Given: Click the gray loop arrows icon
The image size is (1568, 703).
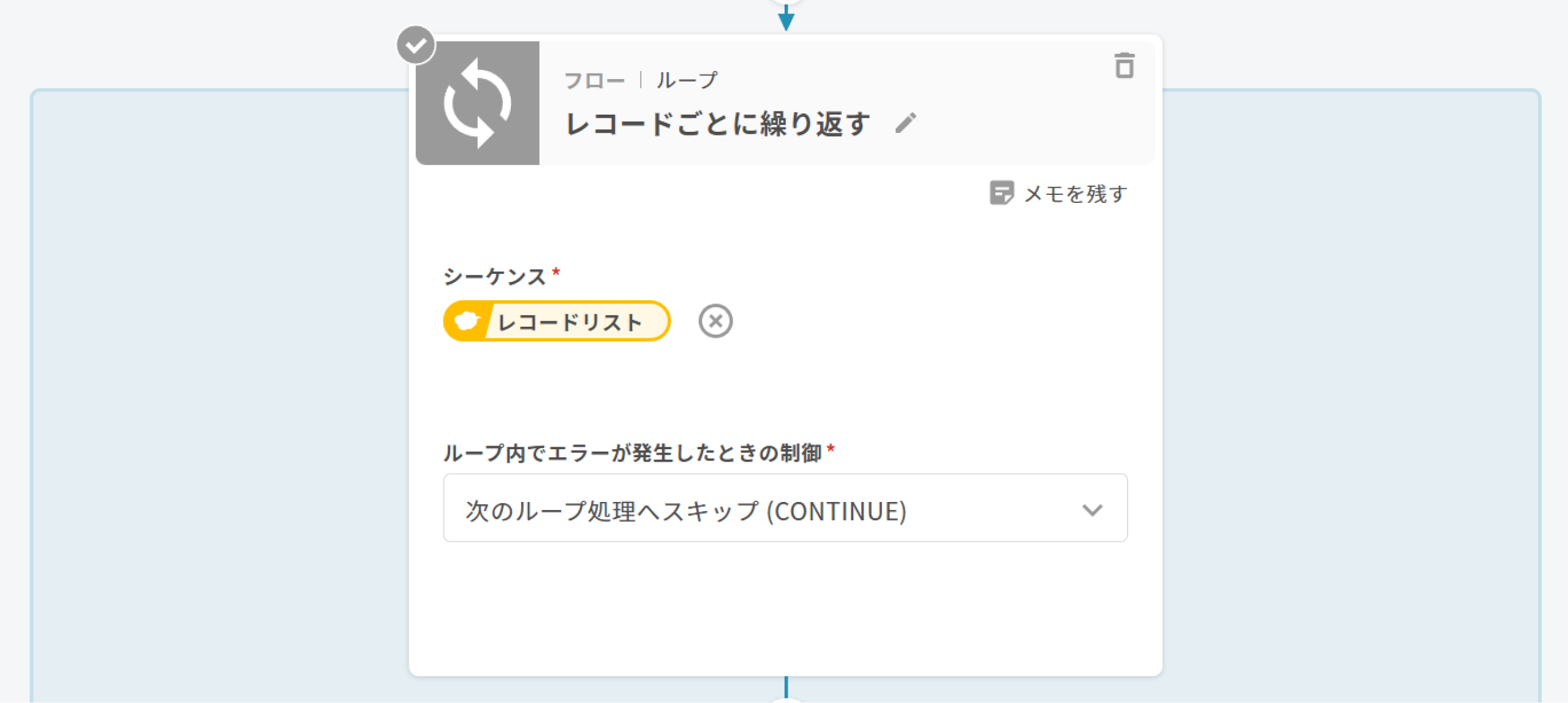Looking at the screenshot, I should tap(477, 103).
